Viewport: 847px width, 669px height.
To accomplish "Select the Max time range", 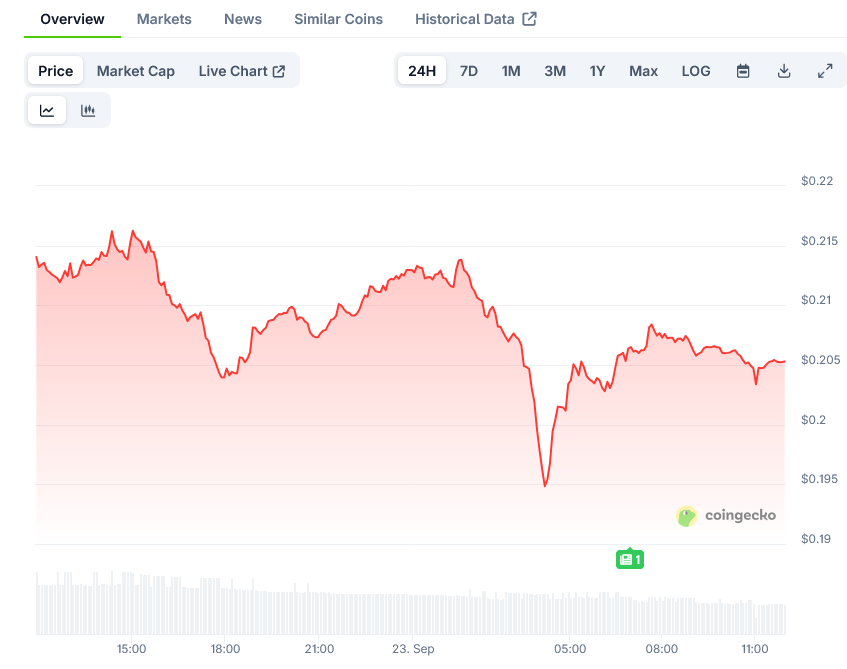I will tap(643, 71).
